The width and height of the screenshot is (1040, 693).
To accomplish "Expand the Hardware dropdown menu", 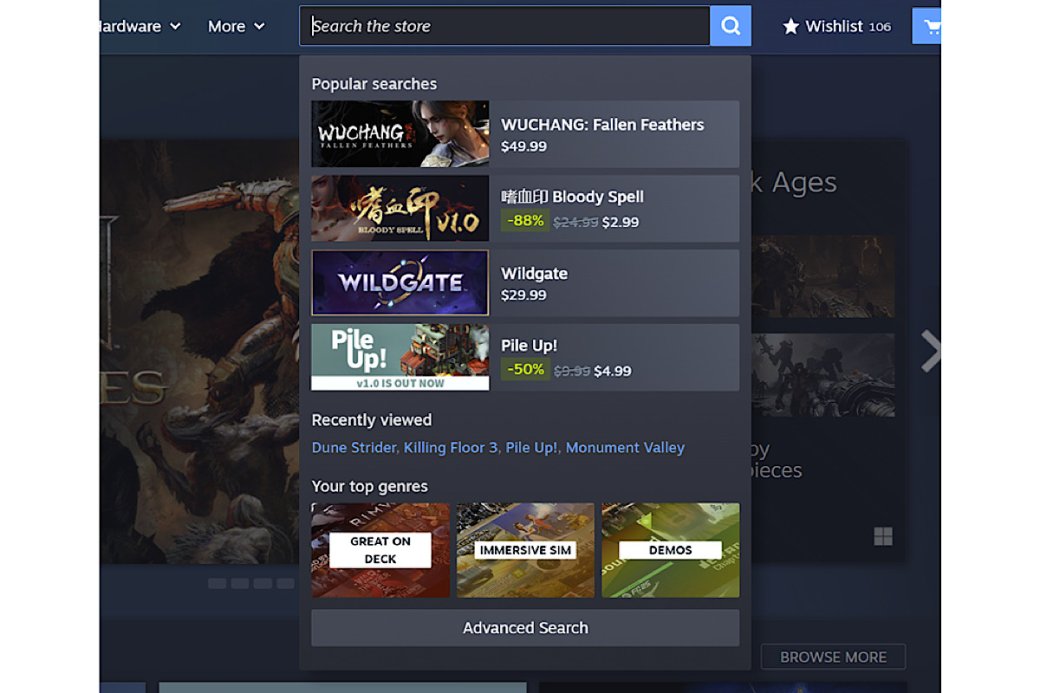I will tap(140, 27).
